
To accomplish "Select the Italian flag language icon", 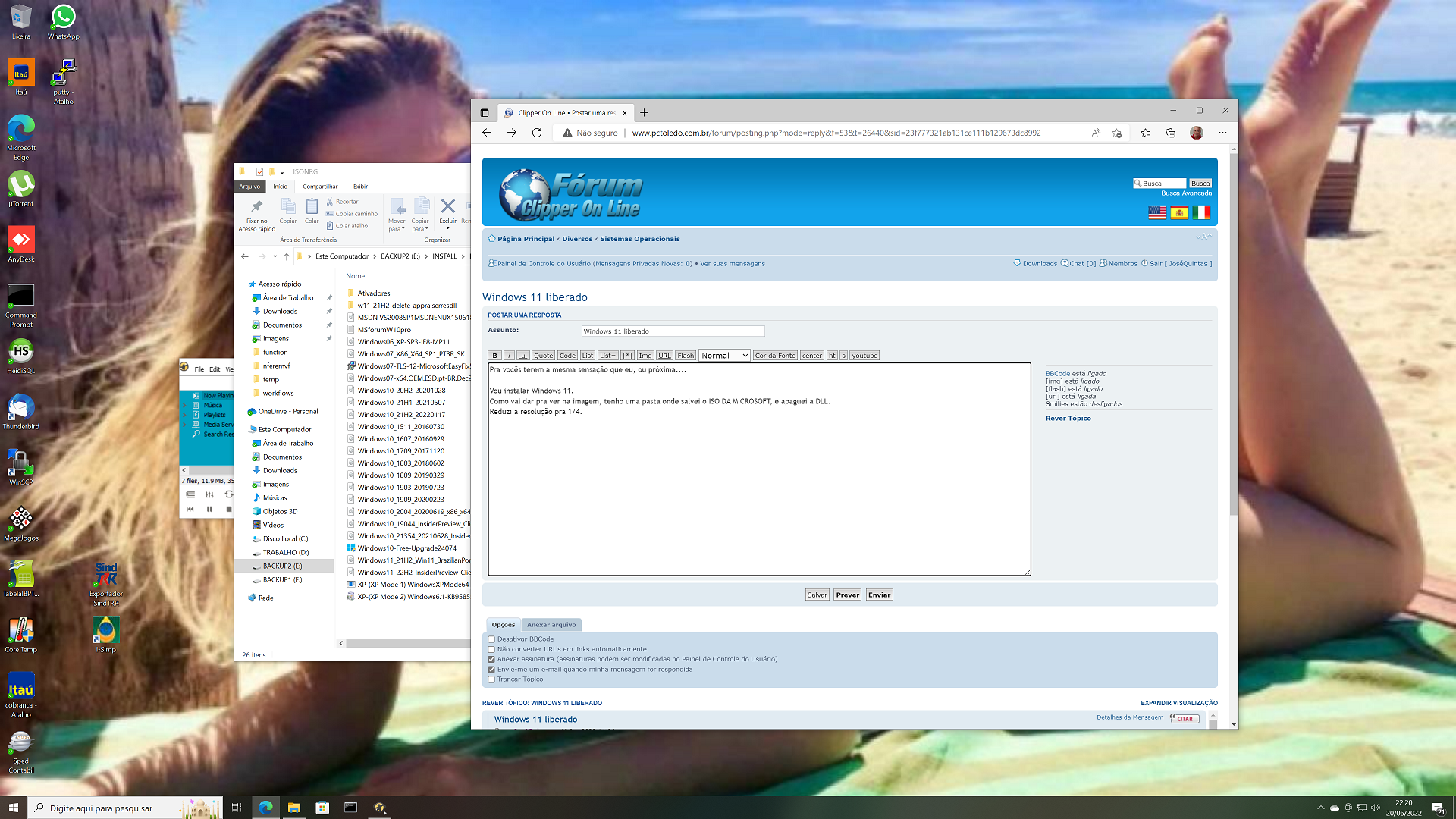I will point(1201,212).
